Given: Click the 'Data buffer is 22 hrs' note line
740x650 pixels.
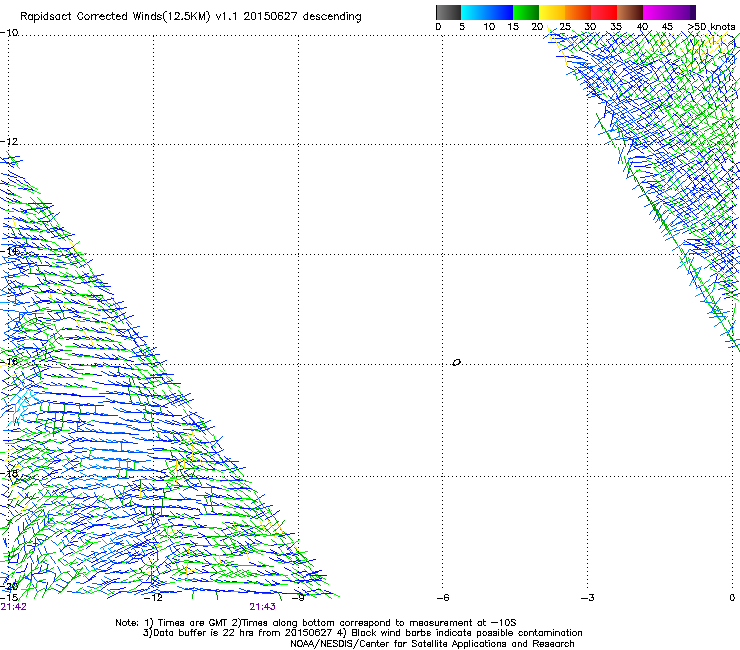Looking at the screenshot, I should [362, 633].
